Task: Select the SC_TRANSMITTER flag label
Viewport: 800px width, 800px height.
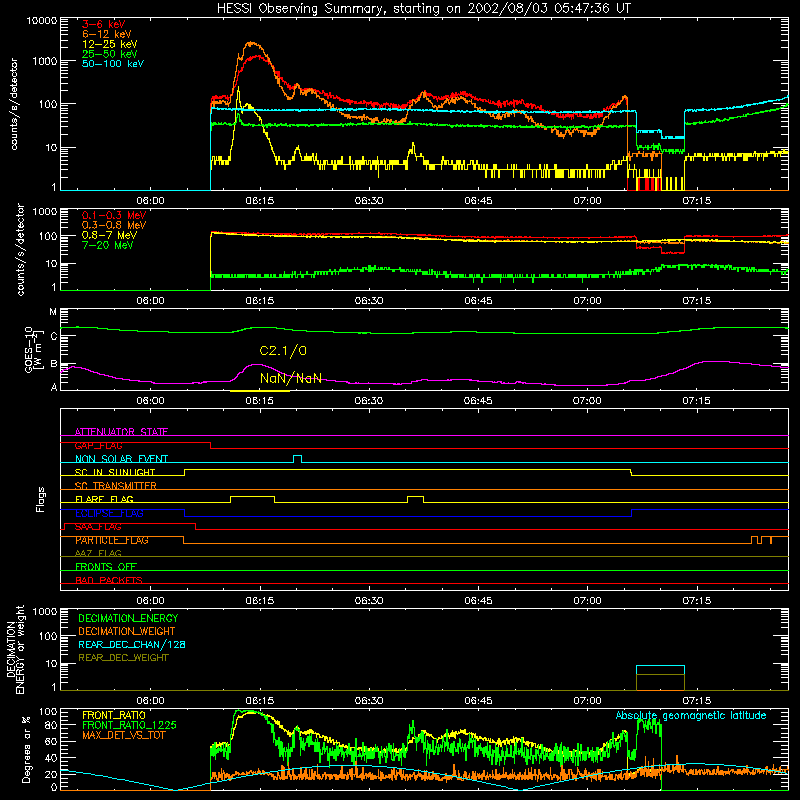Action: click(115, 485)
